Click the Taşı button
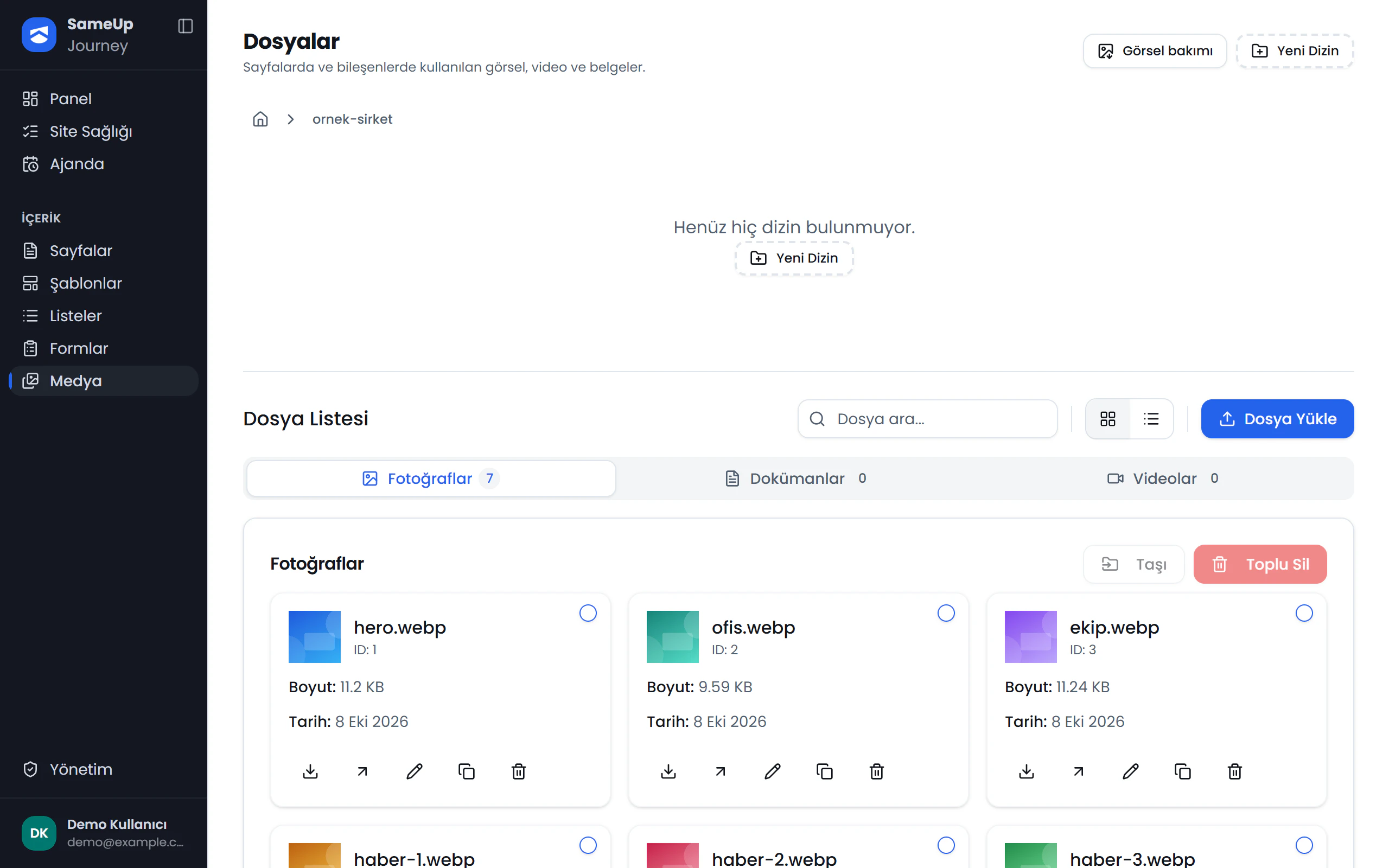This screenshot has width=1389, height=868. (x=1133, y=564)
